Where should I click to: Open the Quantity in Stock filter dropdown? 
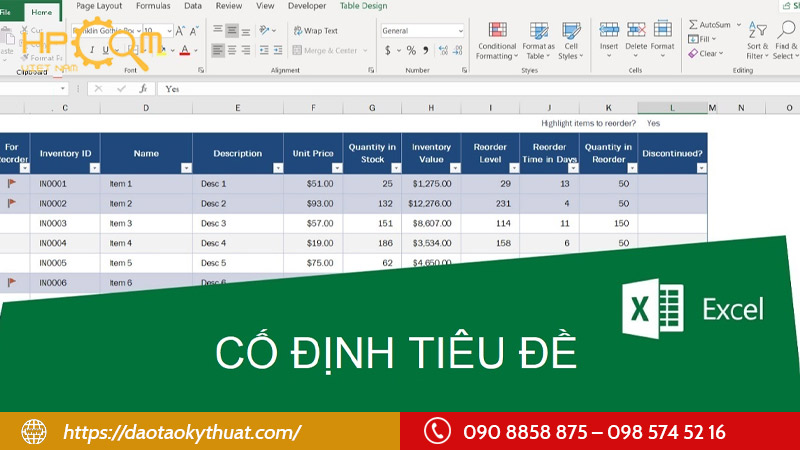[x=396, y=168]
